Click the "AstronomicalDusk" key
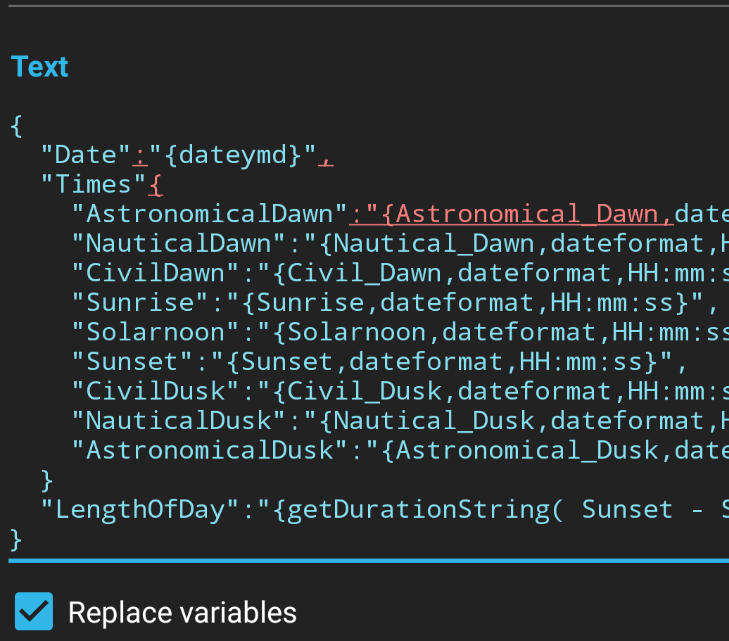This screenshot has height=641, width=729. point(209,450)
